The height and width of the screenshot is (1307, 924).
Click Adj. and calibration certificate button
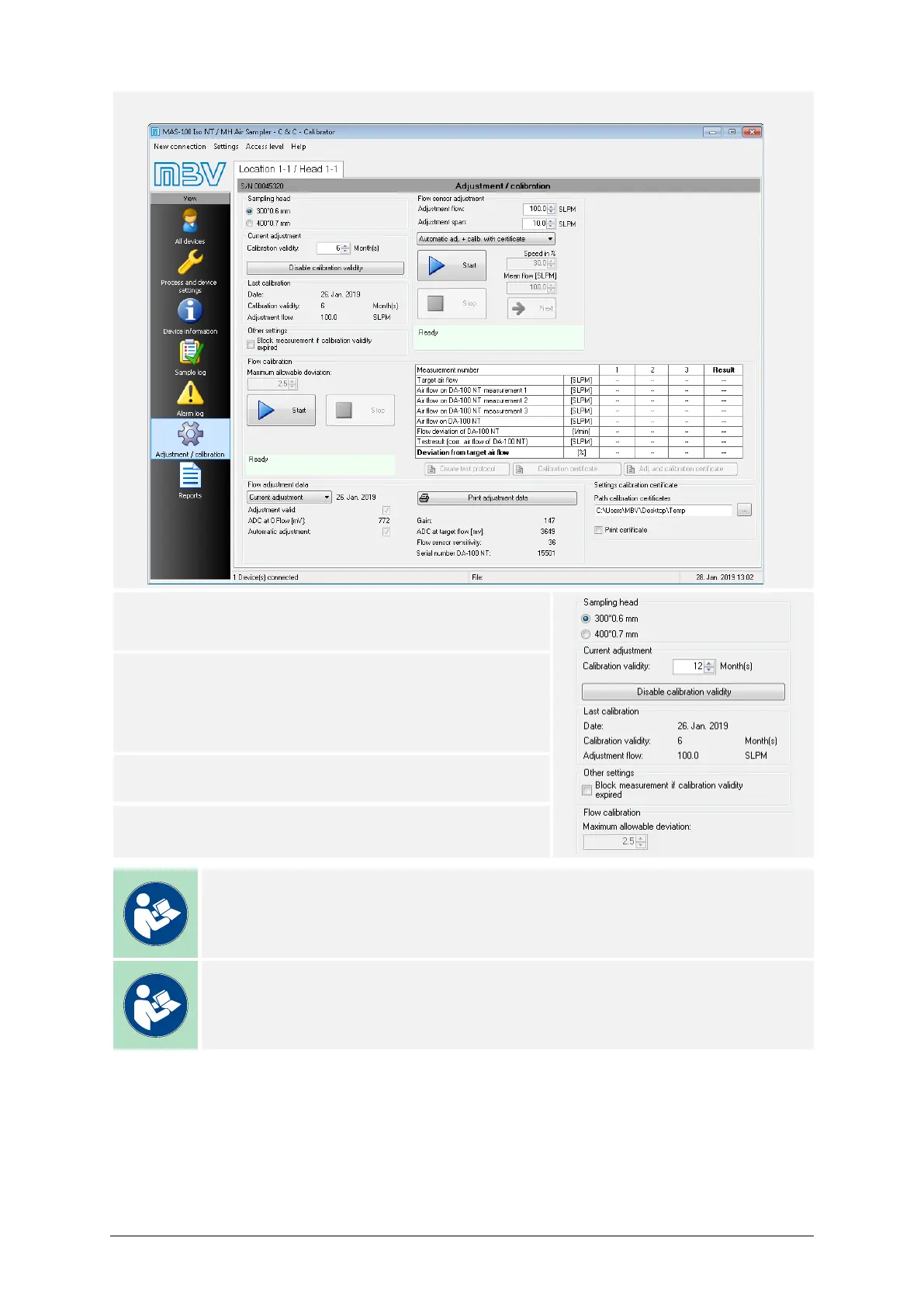point(681,469)
